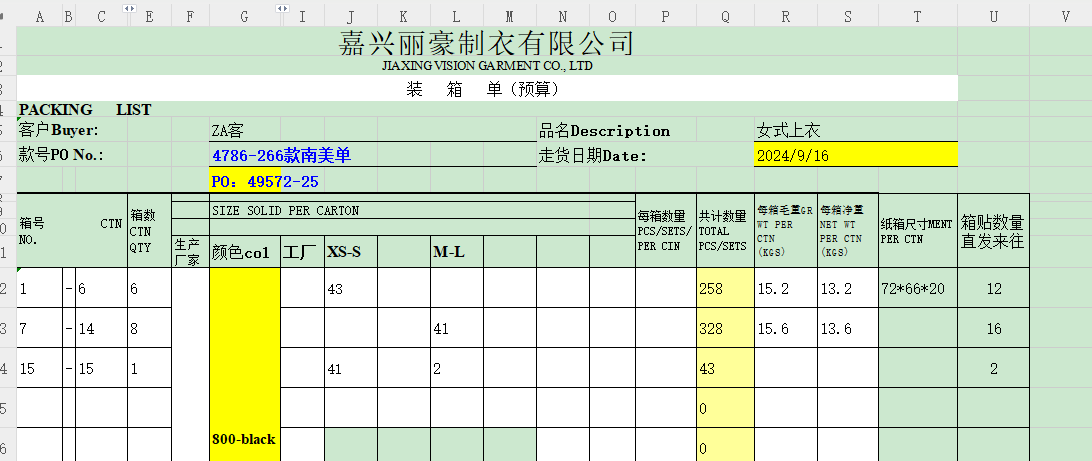Image resolution: width=1092 pixels, height=461 pixels.
Task: Click the 女式上衣 description cell
Action: (x=855, y=130)
